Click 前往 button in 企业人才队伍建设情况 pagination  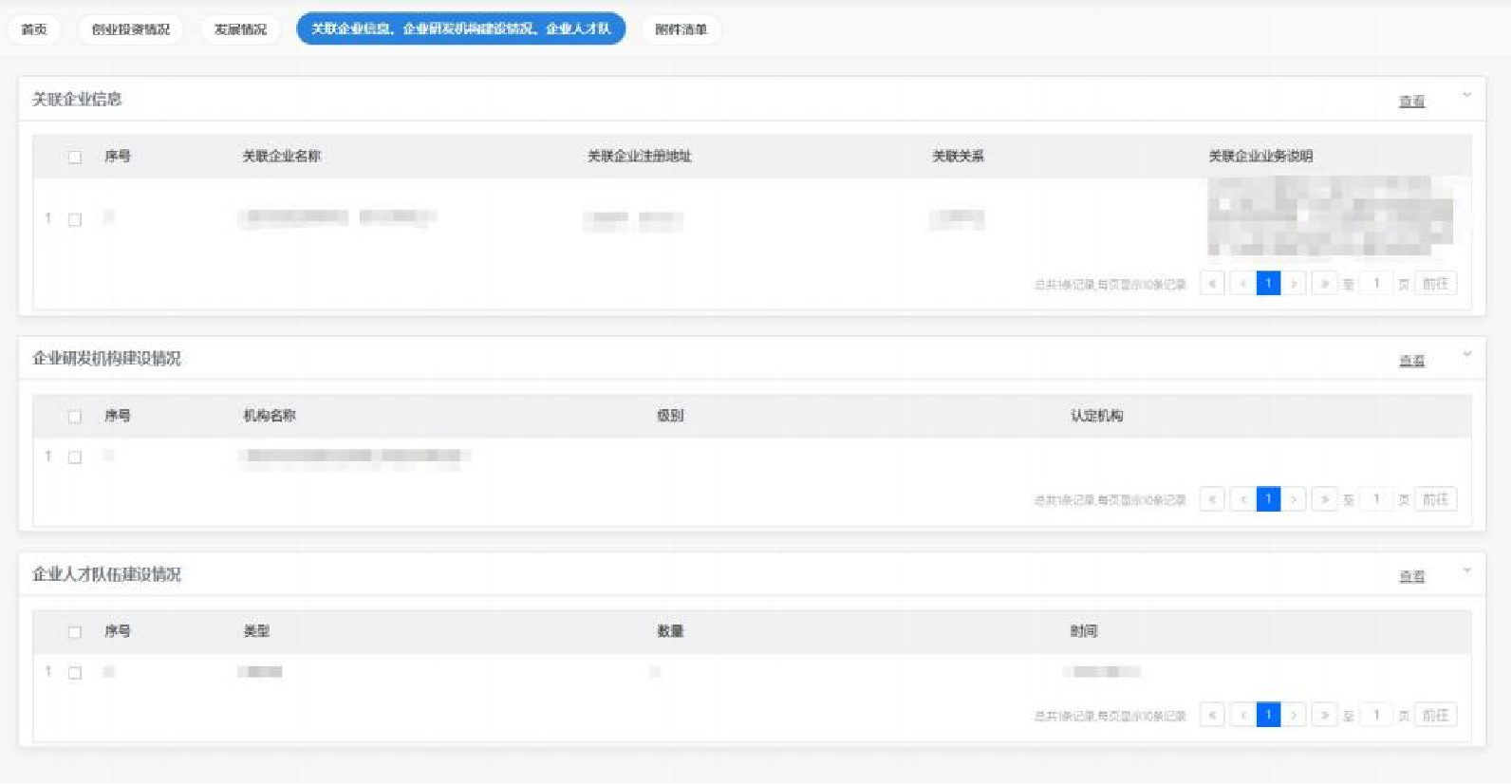(x=1435, y=715)
